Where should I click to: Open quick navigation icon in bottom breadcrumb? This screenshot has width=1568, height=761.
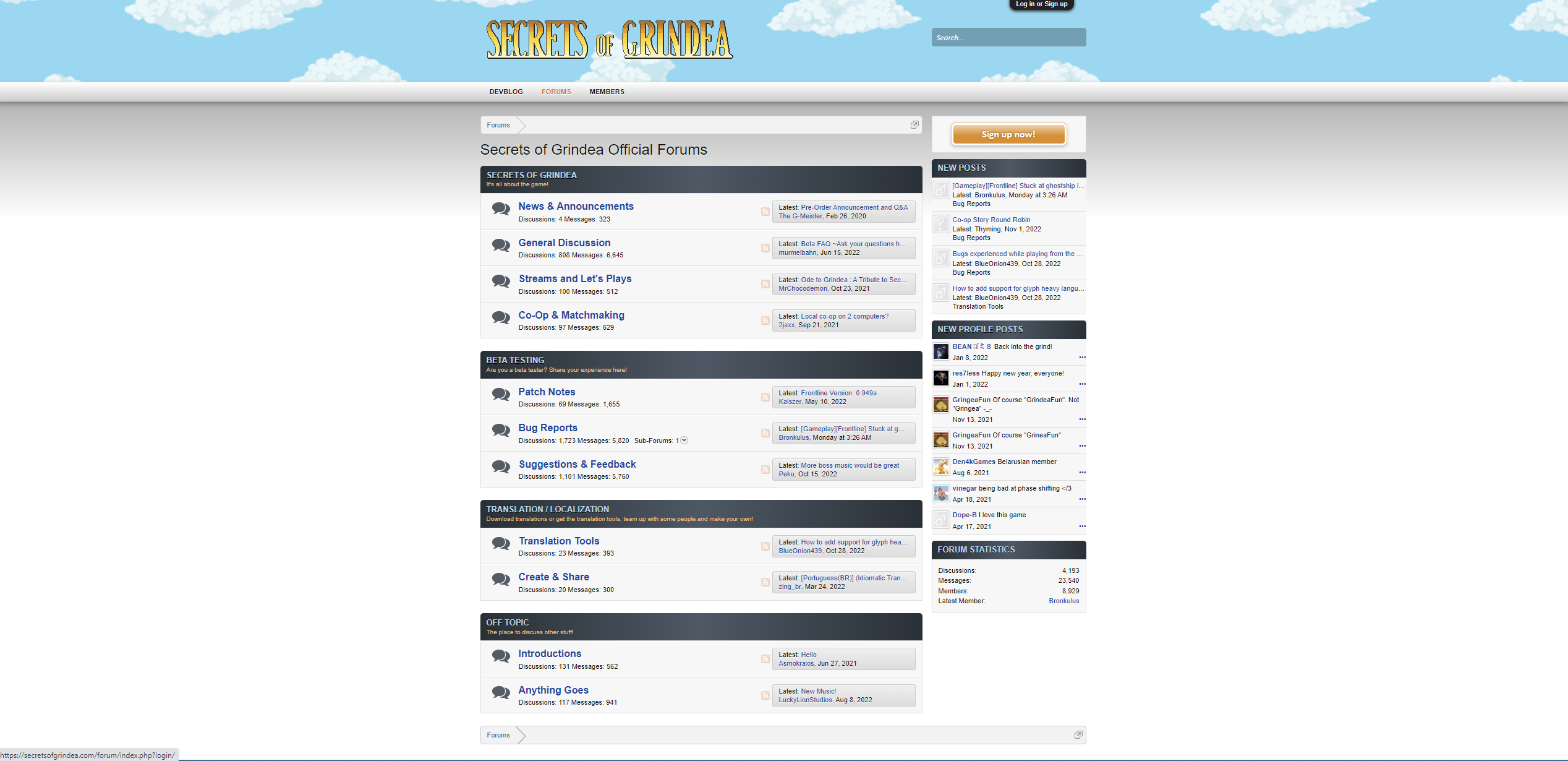tap(1078, 735)
